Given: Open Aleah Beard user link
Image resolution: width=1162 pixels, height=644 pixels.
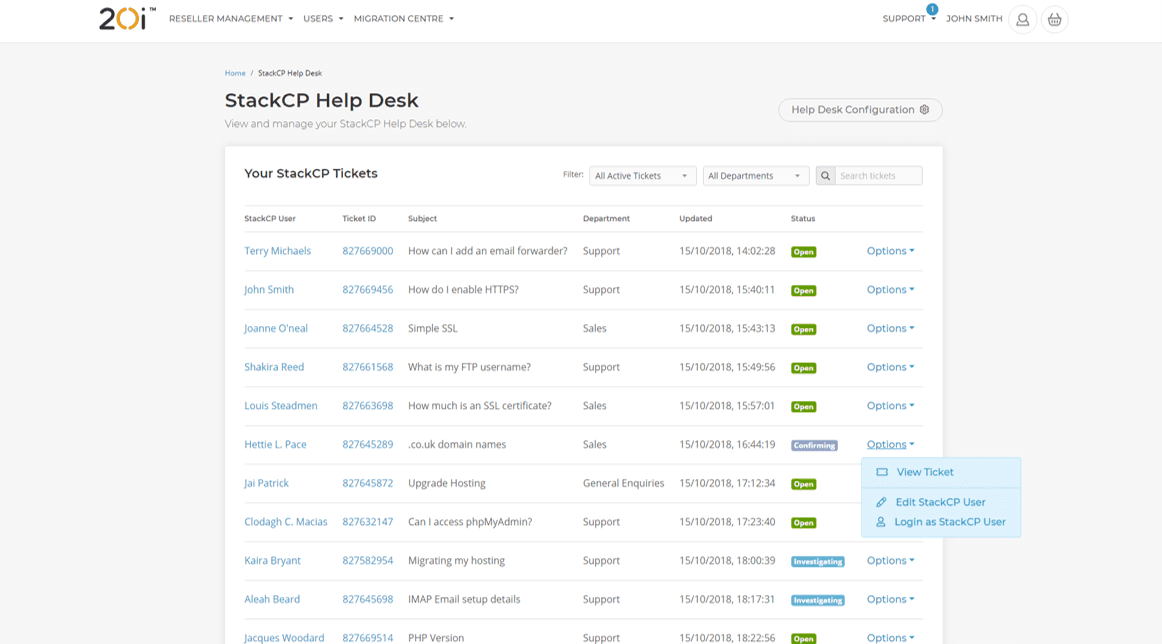Looking at the screenshot, I should 272,599.
